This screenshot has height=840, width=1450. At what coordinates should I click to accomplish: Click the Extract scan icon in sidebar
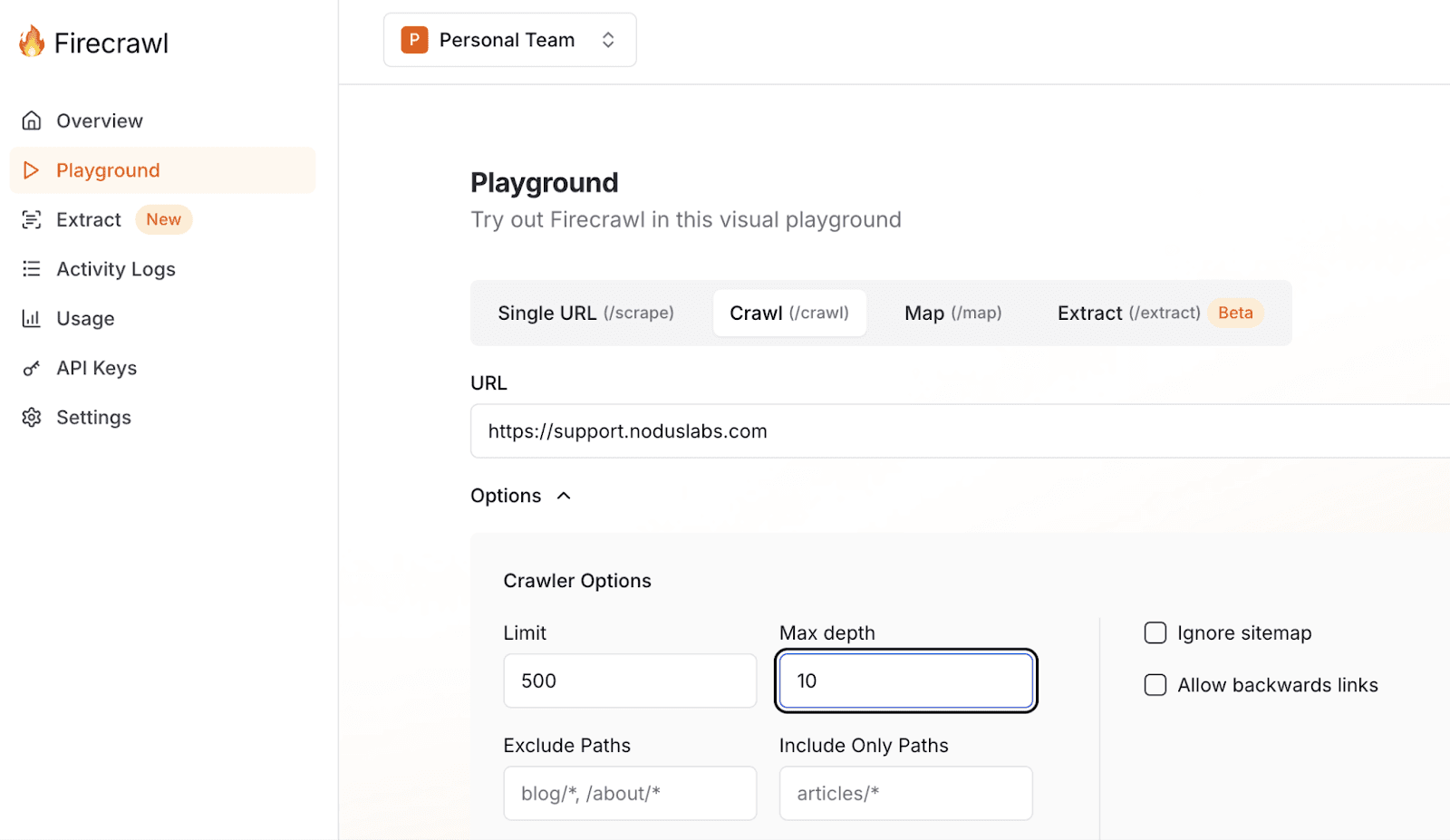click(32, 219)
